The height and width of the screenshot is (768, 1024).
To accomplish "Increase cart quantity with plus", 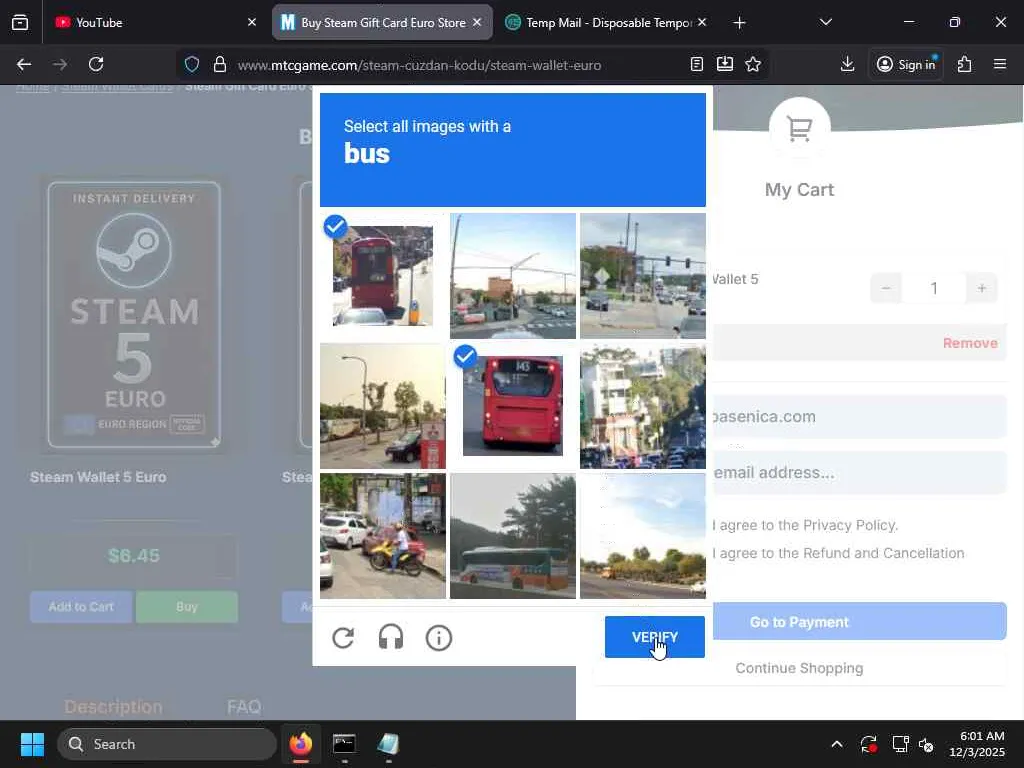I will point(982,288).
